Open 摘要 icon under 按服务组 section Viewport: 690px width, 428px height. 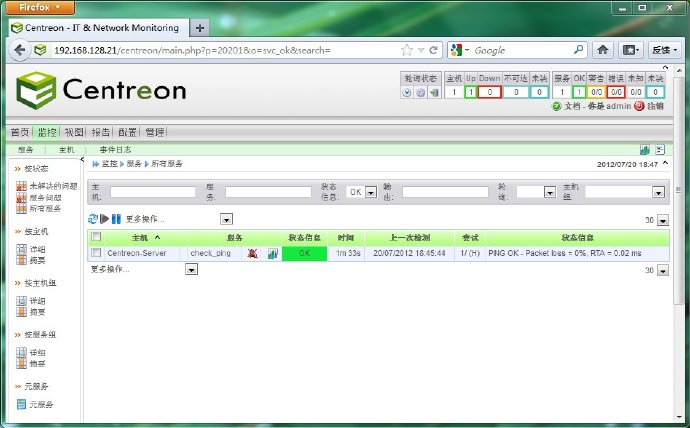[21, 363]
